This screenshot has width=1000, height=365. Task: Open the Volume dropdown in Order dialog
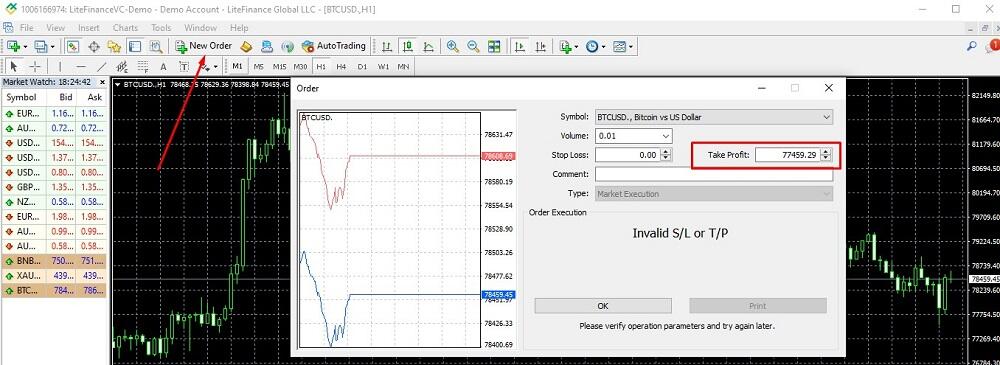(x=666, y=136)
